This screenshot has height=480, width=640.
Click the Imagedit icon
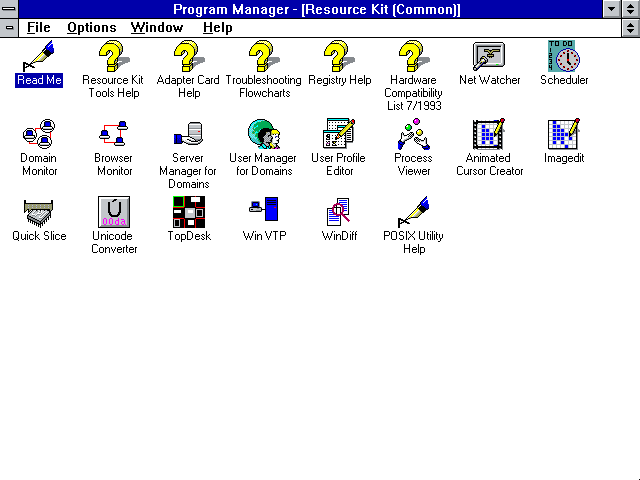click(564, 133)
